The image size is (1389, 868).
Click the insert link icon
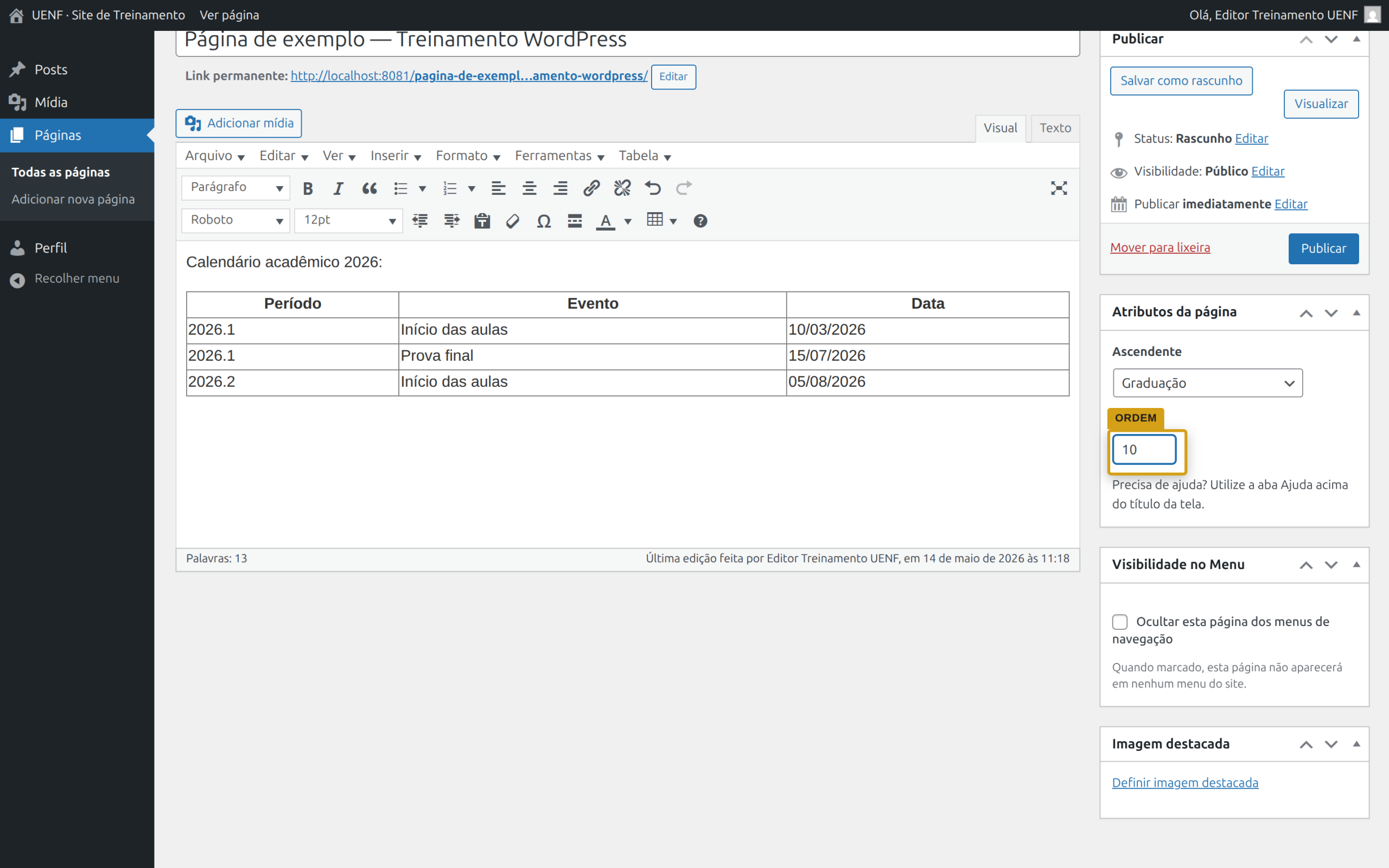[x=591, y=188]
